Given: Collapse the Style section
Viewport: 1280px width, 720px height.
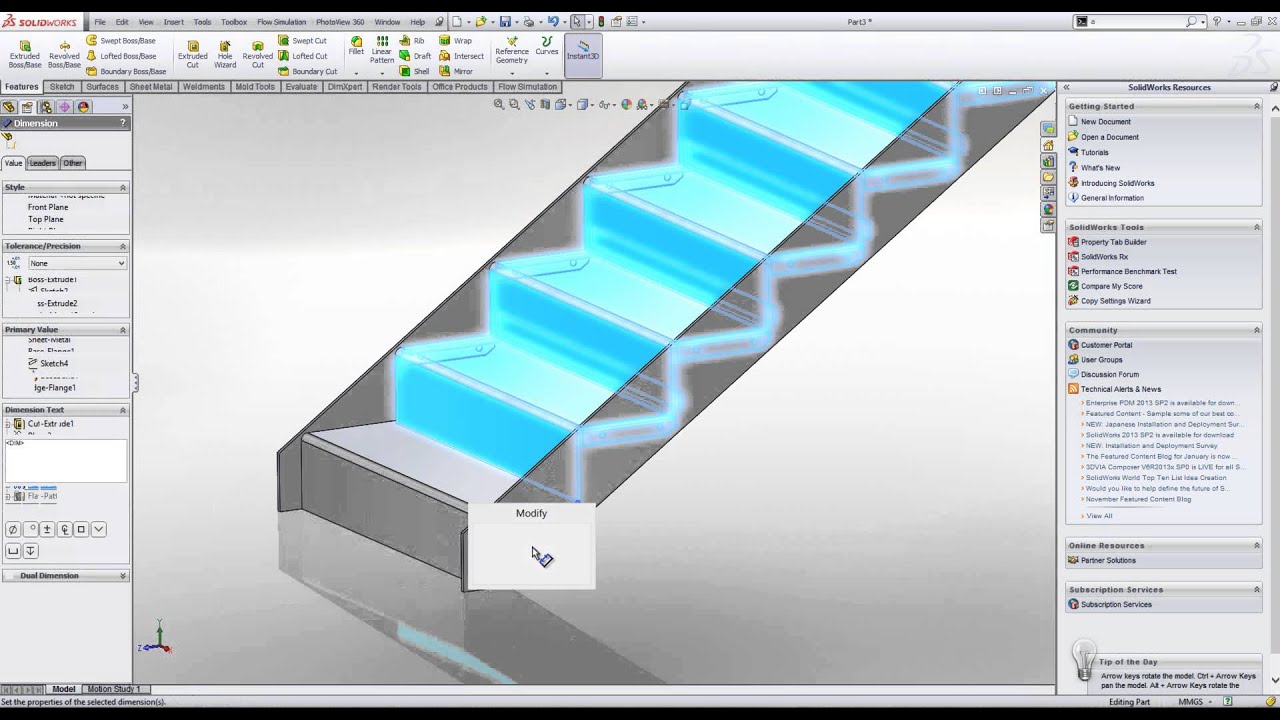Looking at the screenshot, I should [x=123, y=187].
